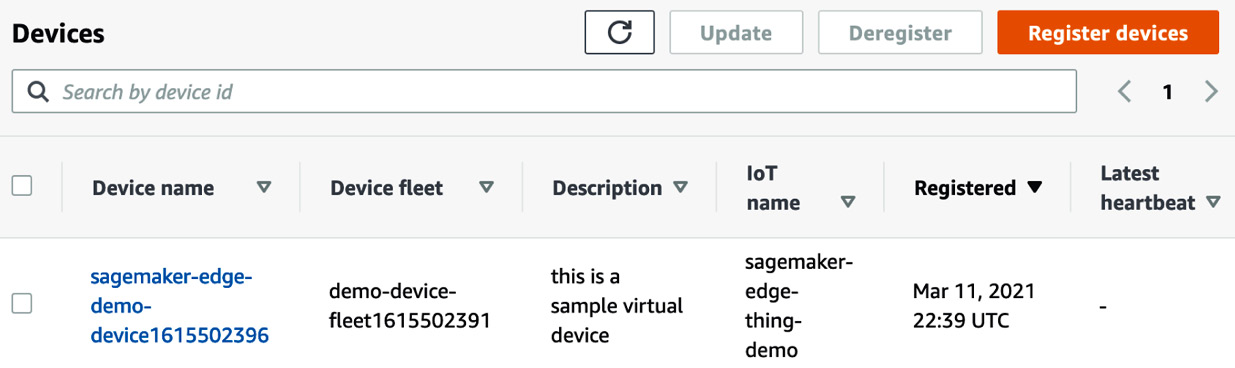The width and height of the screenshot is (1235, 368).
Task: Sort by Device fleet arrow
Action: [486, 187]
